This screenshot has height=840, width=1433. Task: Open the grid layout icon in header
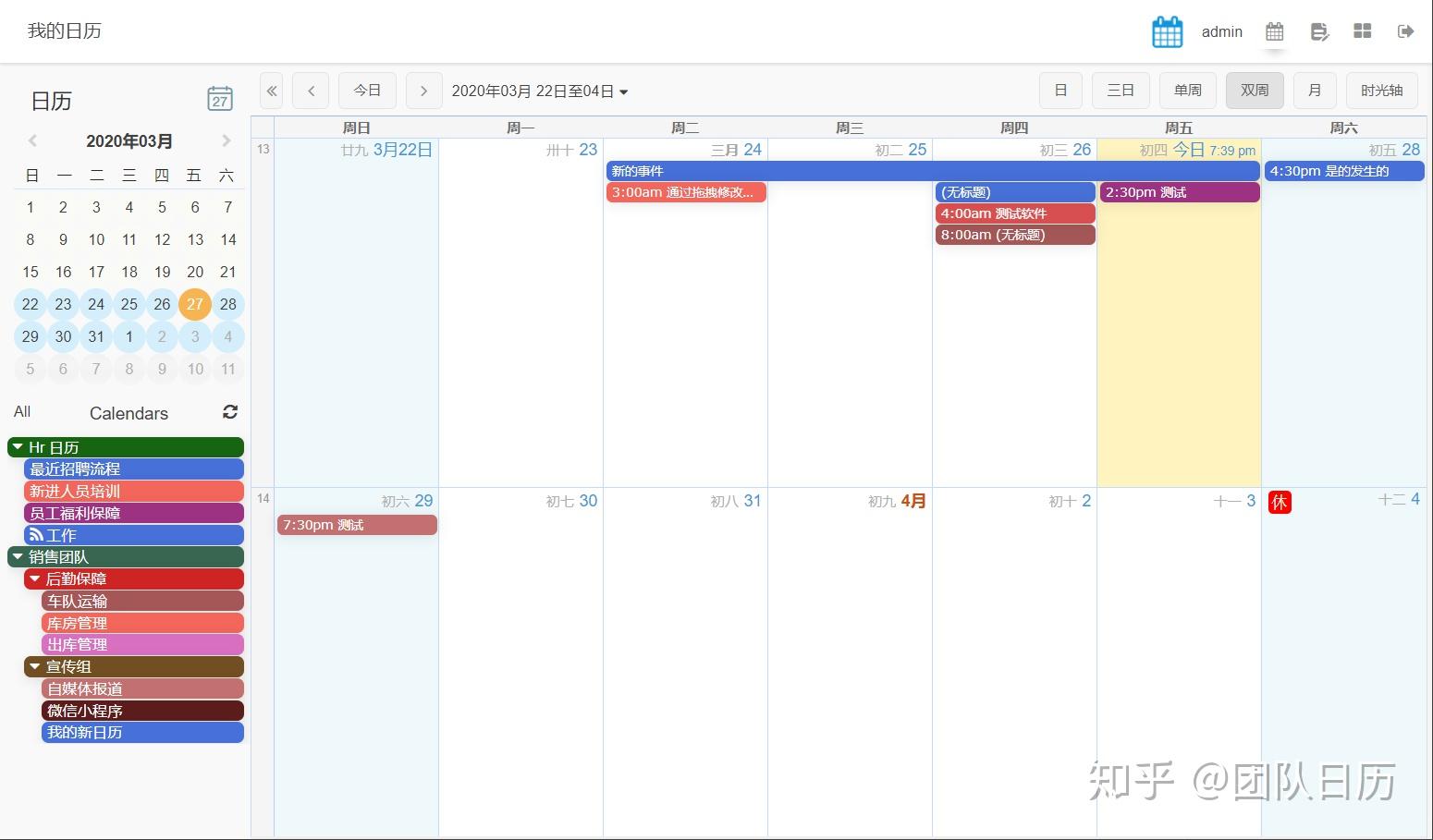coord(1362,31)
